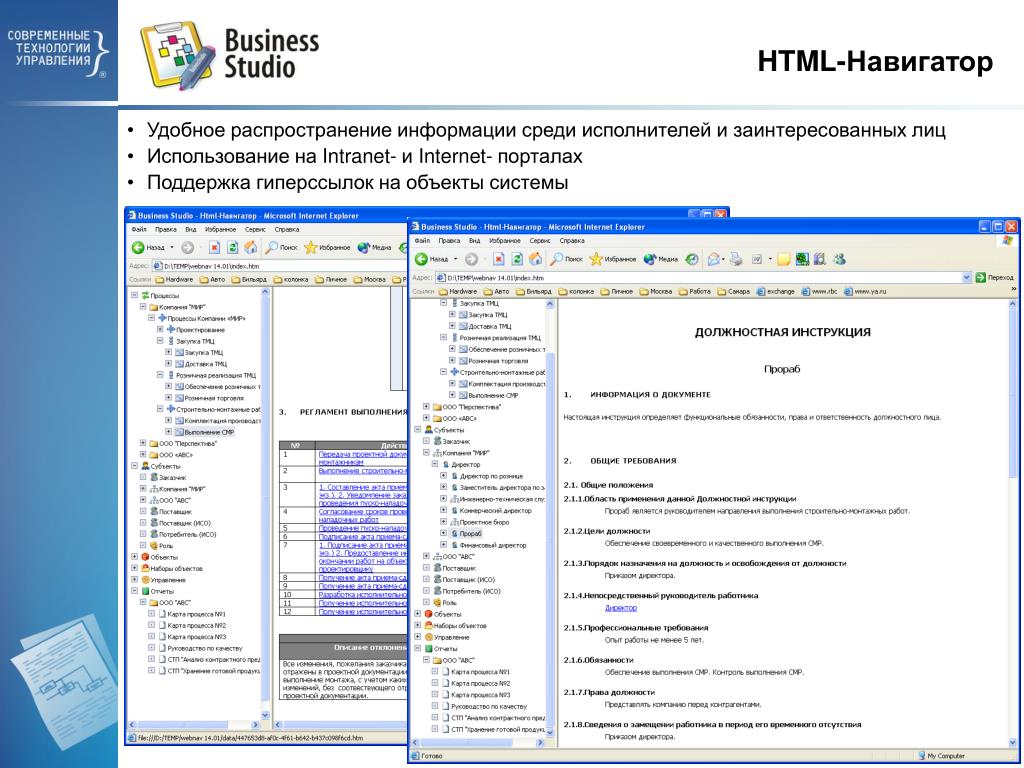
Task: Click the Поиск magnifier in front window
Action: (x=556, y=259)
